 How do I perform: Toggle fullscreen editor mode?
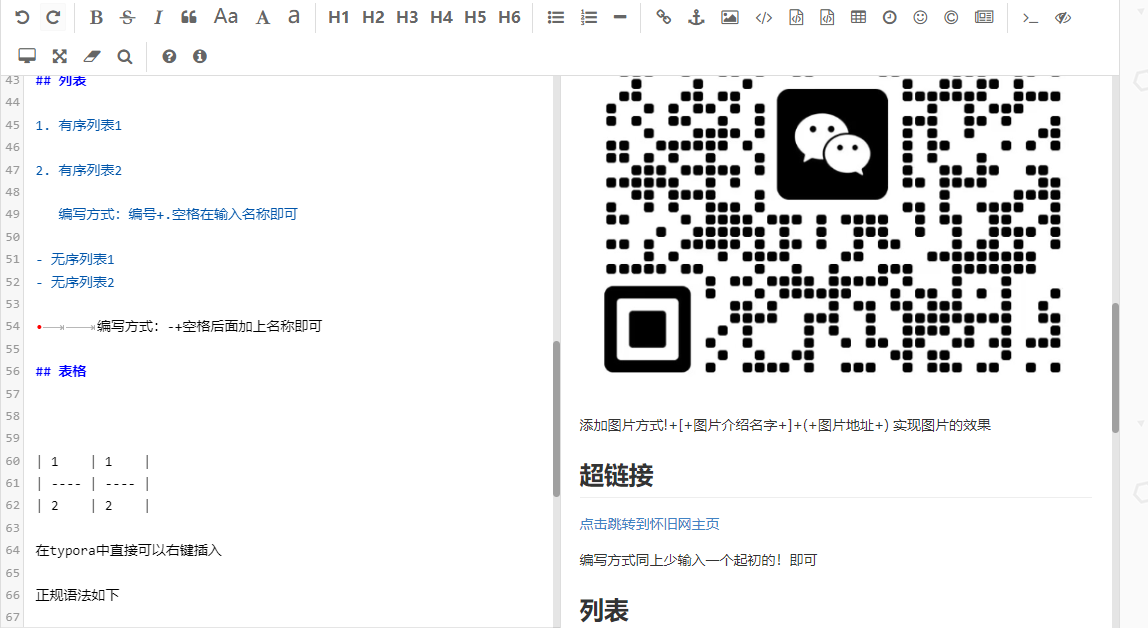[59, 56]
